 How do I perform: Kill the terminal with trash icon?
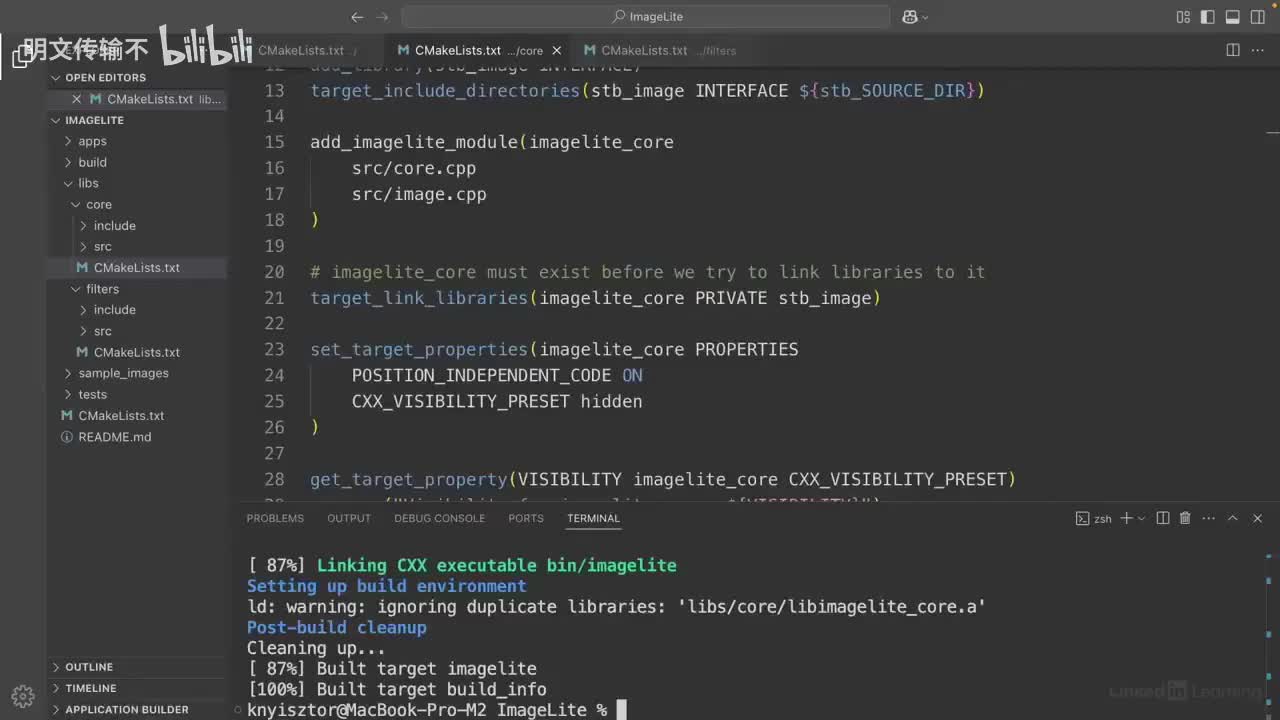tap(1185, 518)
